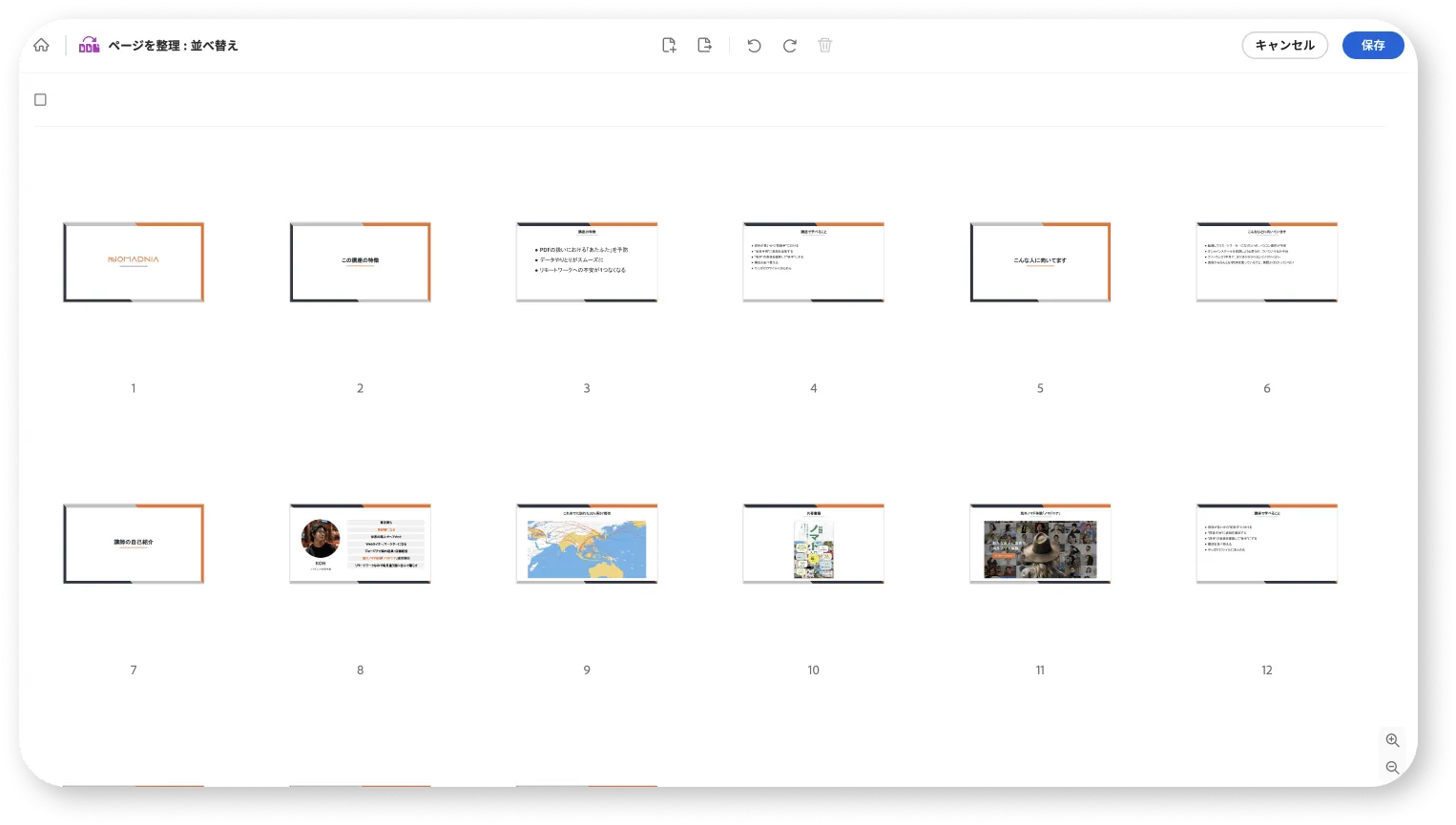Select page 5 こんな人に向いてます thumbnail
Screen dimensions: 1456x825
click(1040, 262)
